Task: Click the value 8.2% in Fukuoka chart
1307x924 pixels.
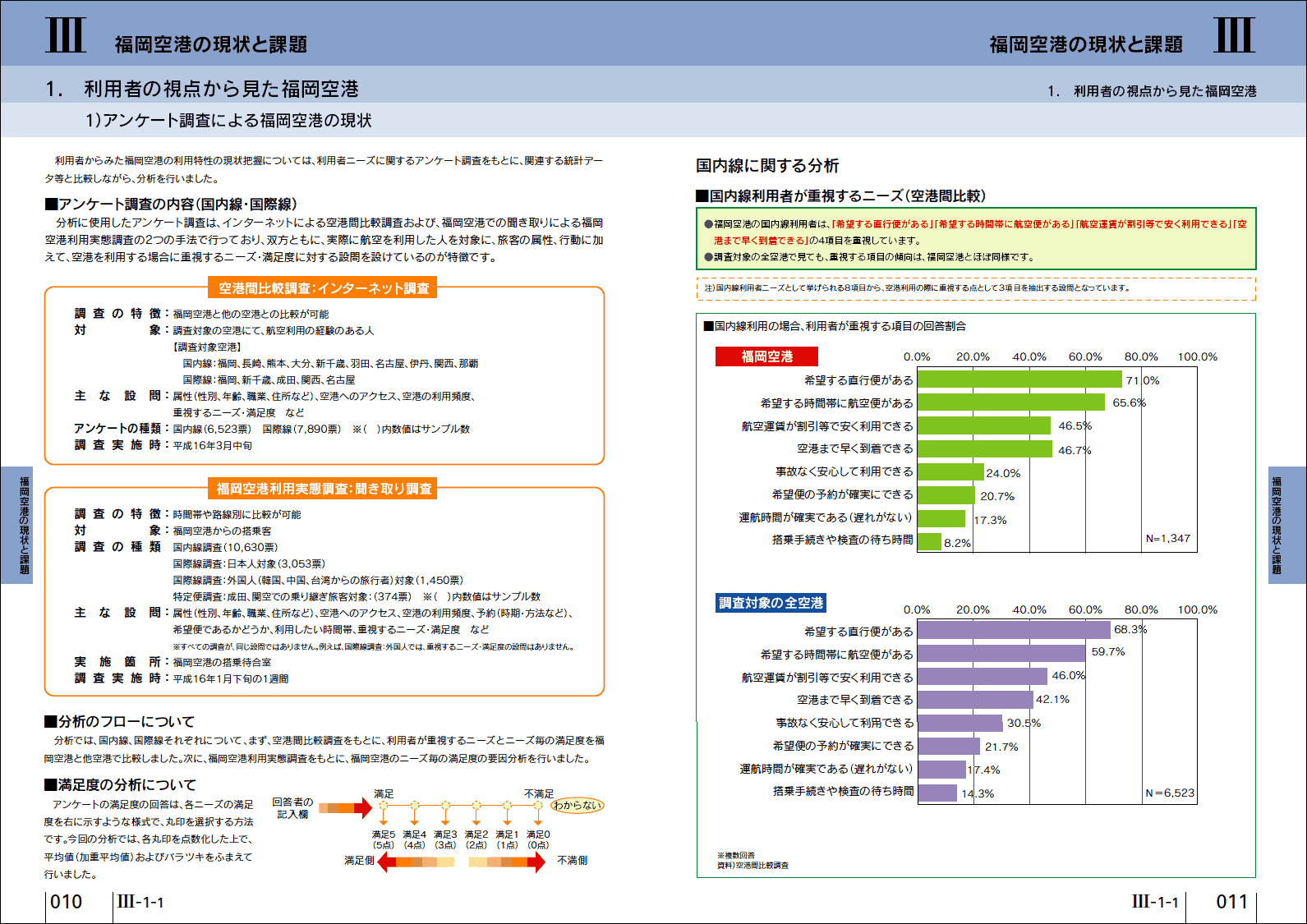Action: 957,543
